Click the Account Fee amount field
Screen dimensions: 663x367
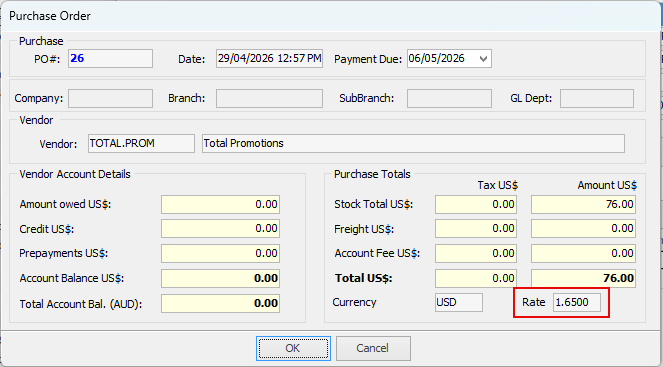click(x=584, y=253)
